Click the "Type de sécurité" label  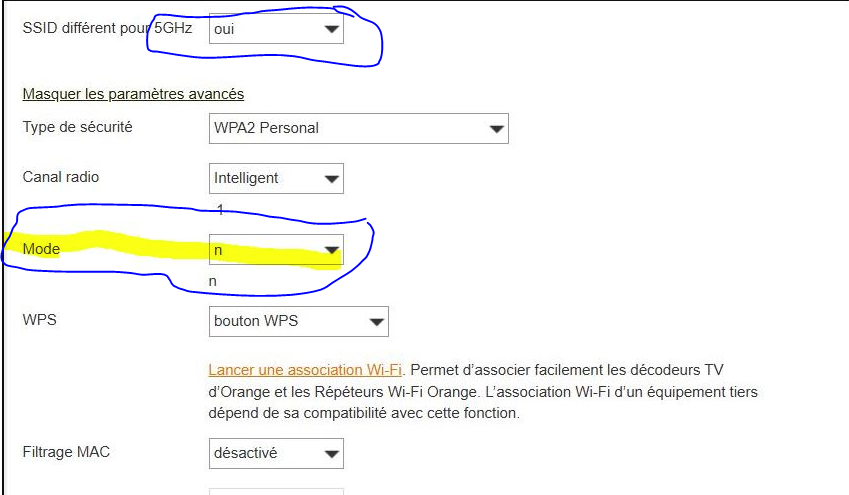tap(77, 127)
